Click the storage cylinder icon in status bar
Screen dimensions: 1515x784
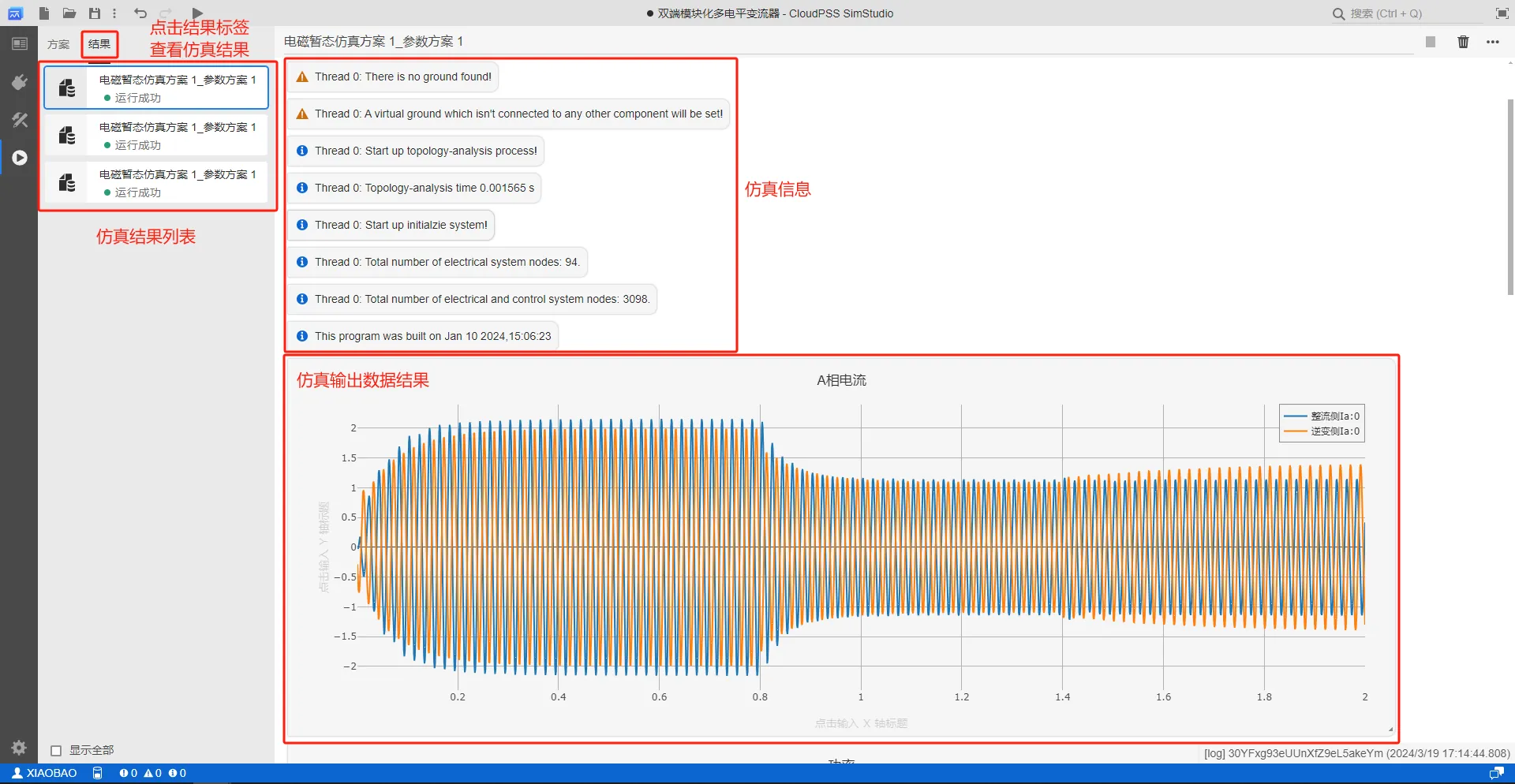pyautogui.click(x=98, y=773)
